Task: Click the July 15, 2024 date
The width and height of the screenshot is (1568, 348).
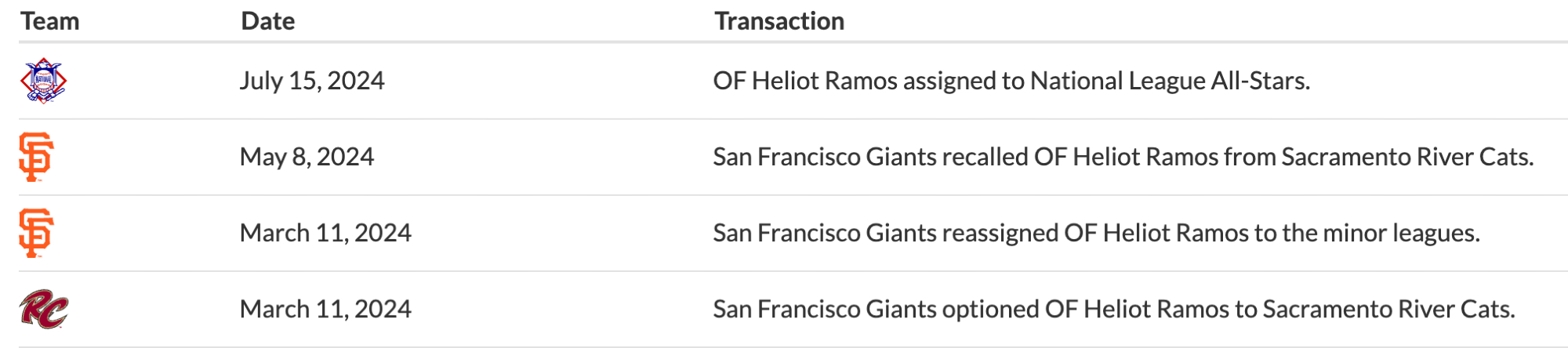Action: (x=312, y=81)
